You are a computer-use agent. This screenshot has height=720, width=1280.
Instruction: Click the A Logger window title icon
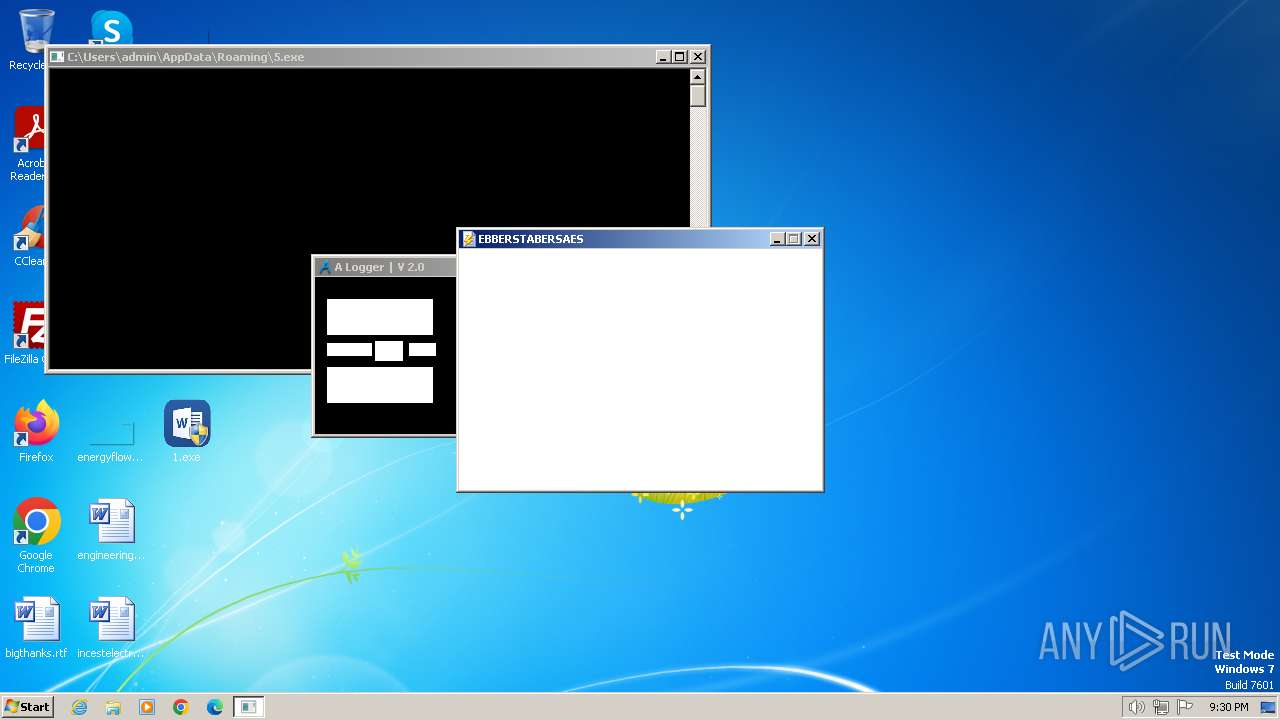[324, 267]
